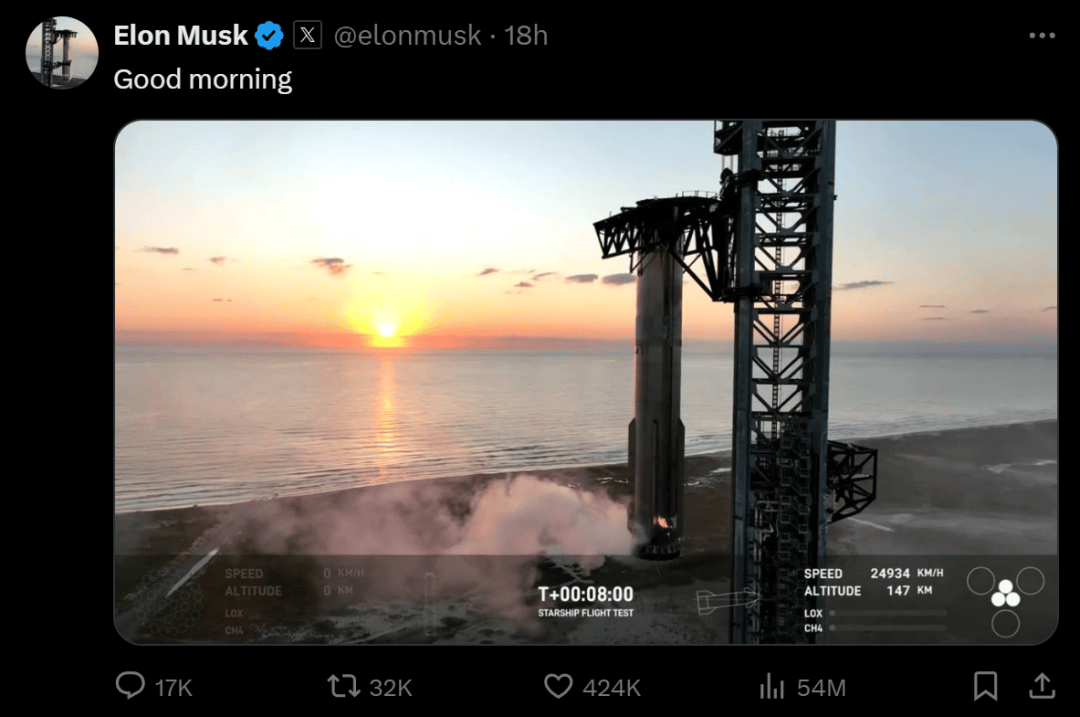Click the reply speech bubble icon

130,686
